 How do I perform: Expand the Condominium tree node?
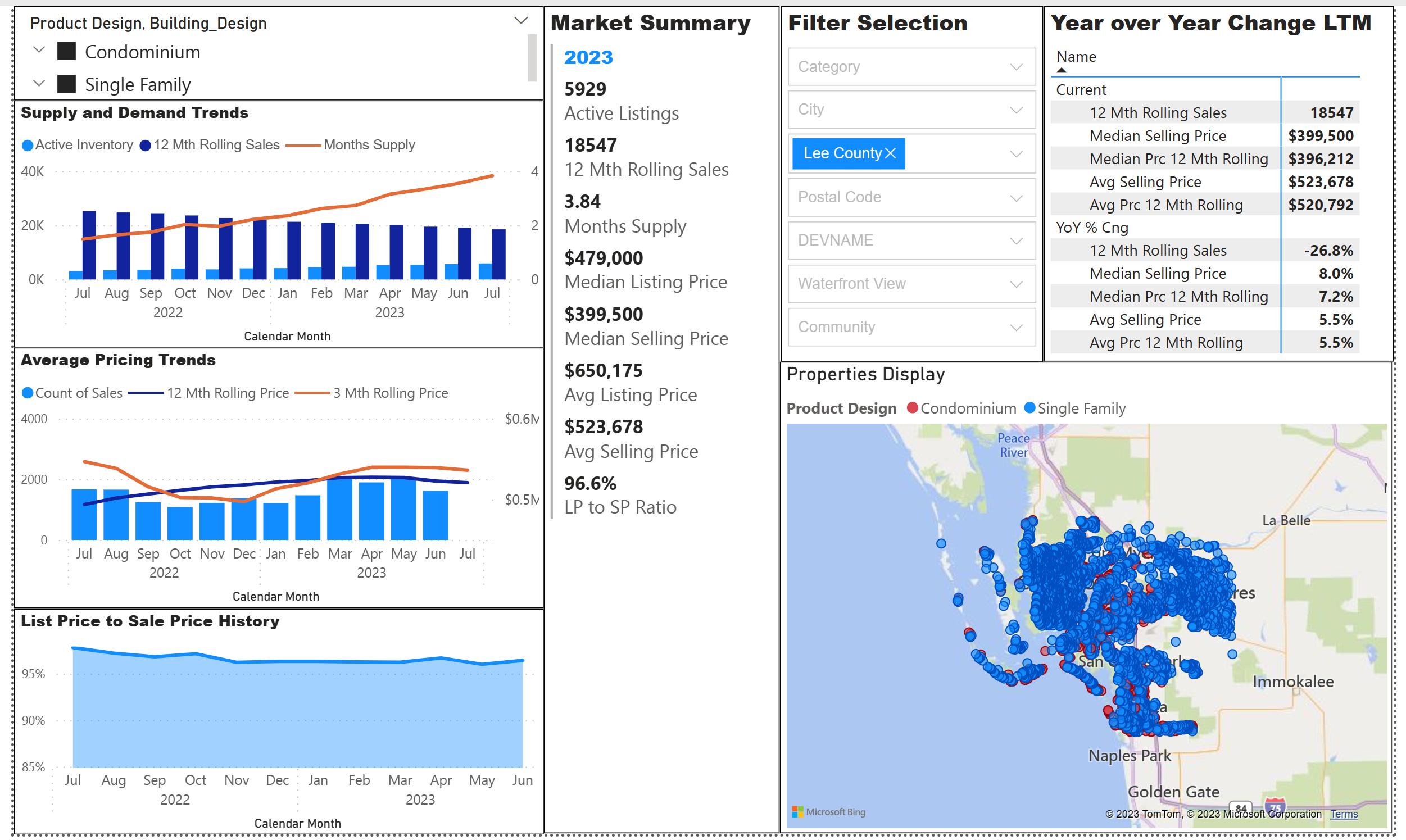click(39, 50)
